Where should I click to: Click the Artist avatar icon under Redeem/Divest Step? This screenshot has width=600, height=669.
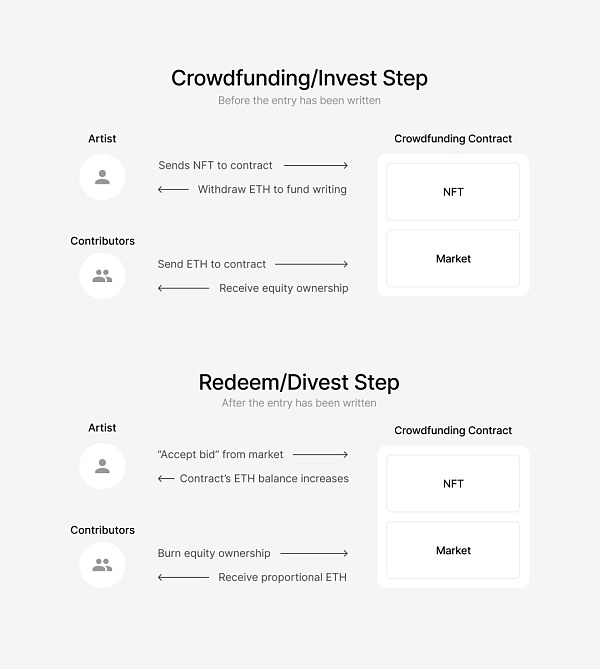click(102, 466)
